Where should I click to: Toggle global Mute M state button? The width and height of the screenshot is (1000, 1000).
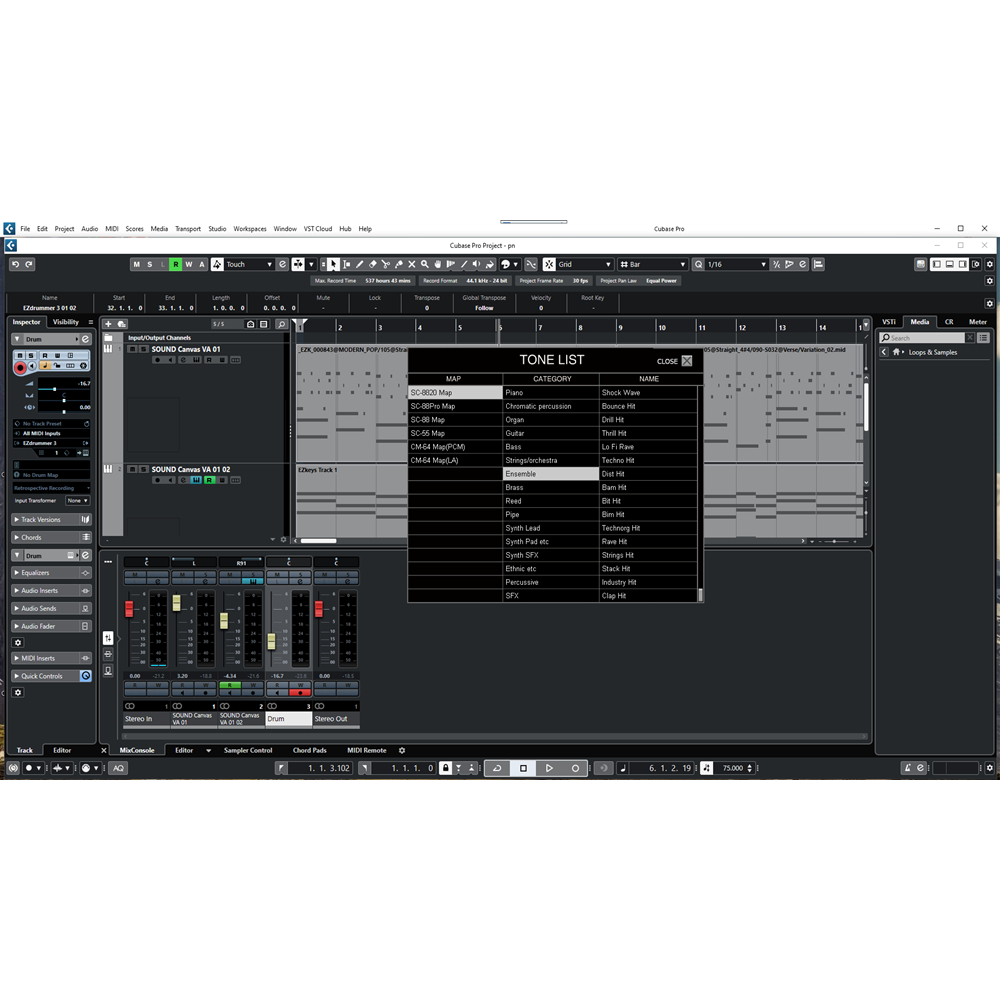[x=136, y=264]
